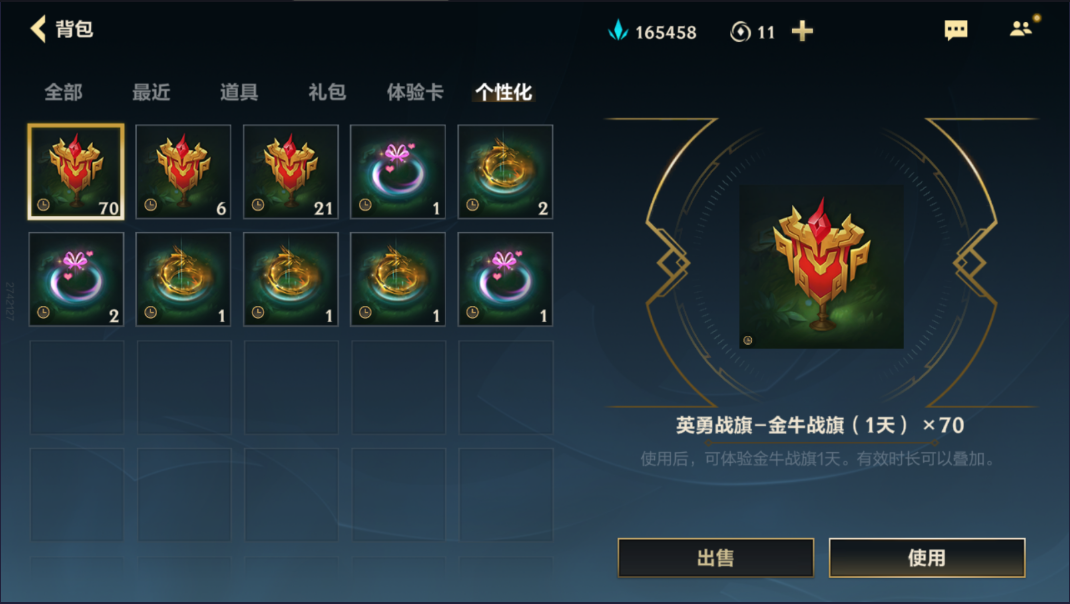Open the chat message icon
This screenshot has height=604, width=1070.
coord(955,30)
